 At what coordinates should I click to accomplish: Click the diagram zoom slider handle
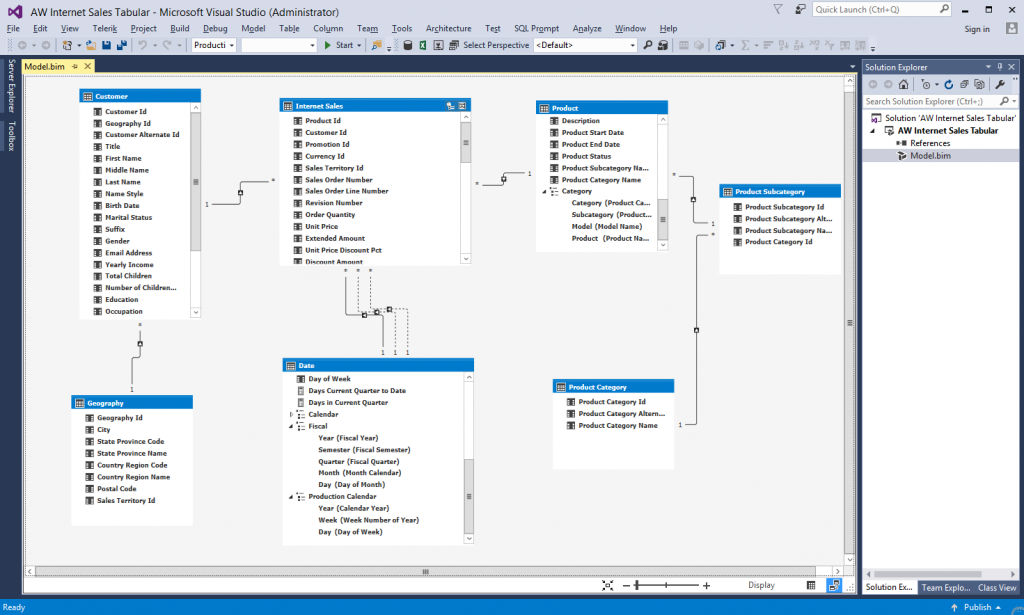[637, 586]
